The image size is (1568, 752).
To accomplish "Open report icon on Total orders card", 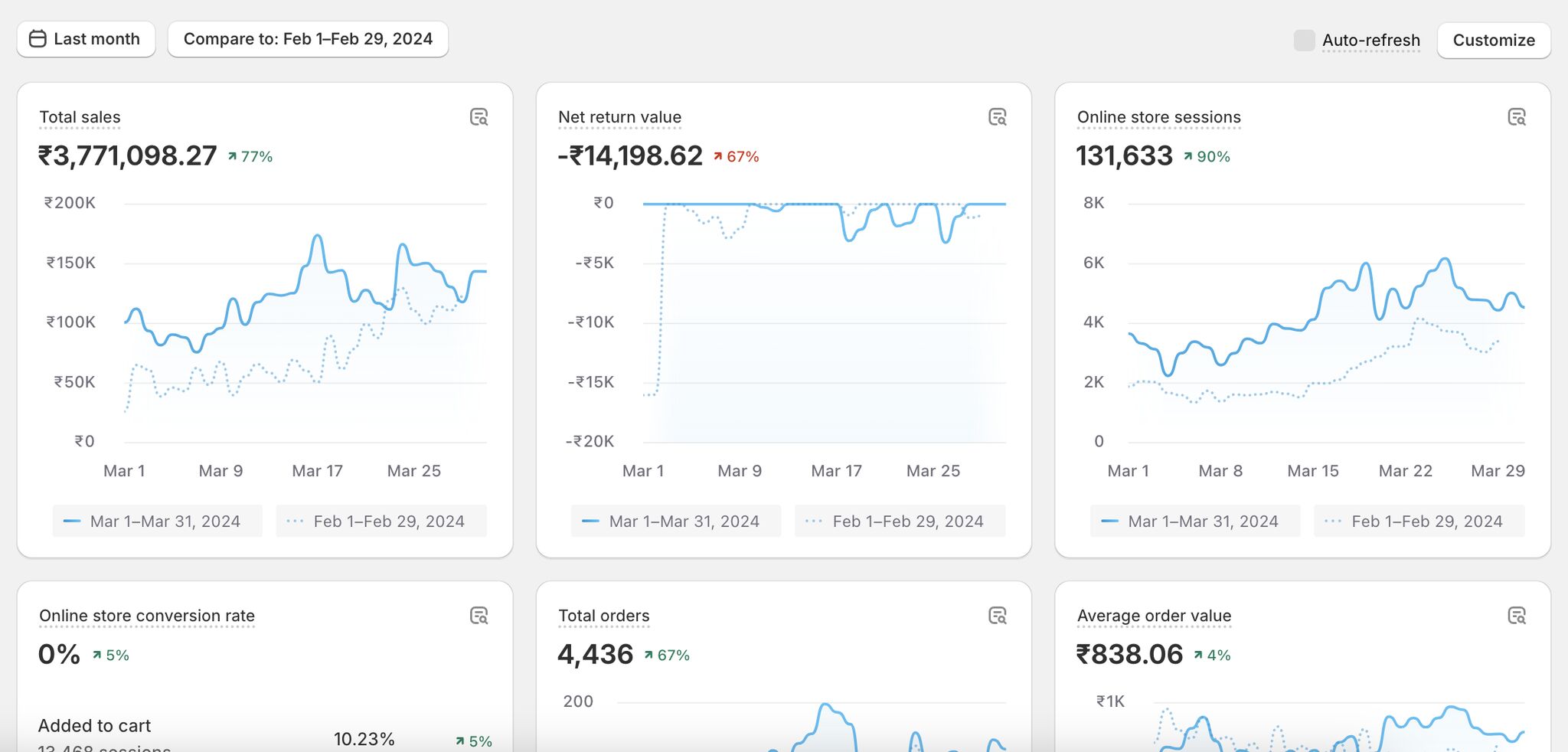I will click(x=997, y=616).
